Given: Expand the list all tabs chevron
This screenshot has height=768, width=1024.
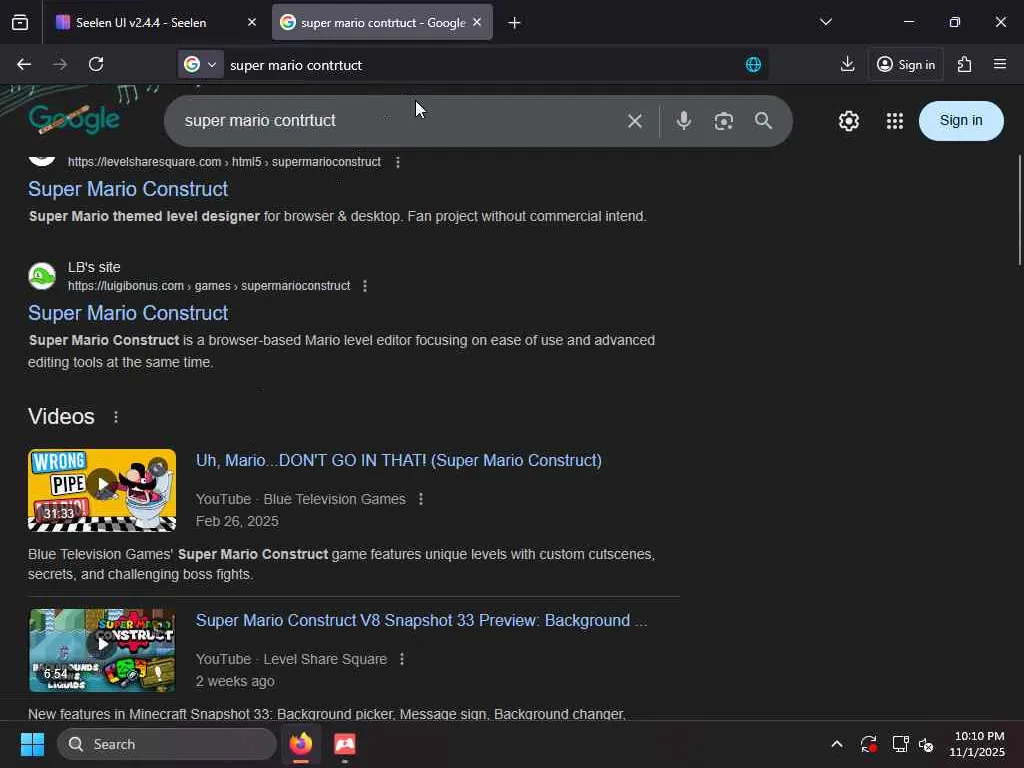Looking at the screenshot, I should pyautogui.click(x=825, y=22).
